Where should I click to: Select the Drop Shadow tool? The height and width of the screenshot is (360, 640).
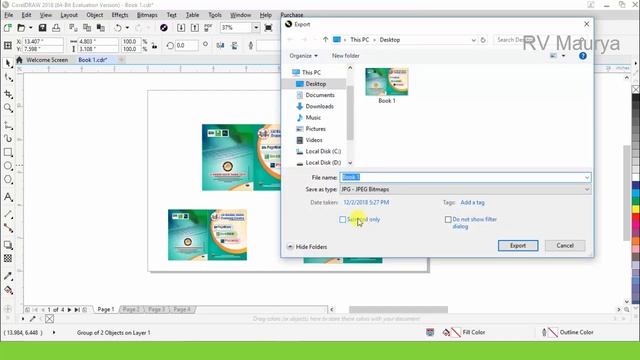[8, 245]
